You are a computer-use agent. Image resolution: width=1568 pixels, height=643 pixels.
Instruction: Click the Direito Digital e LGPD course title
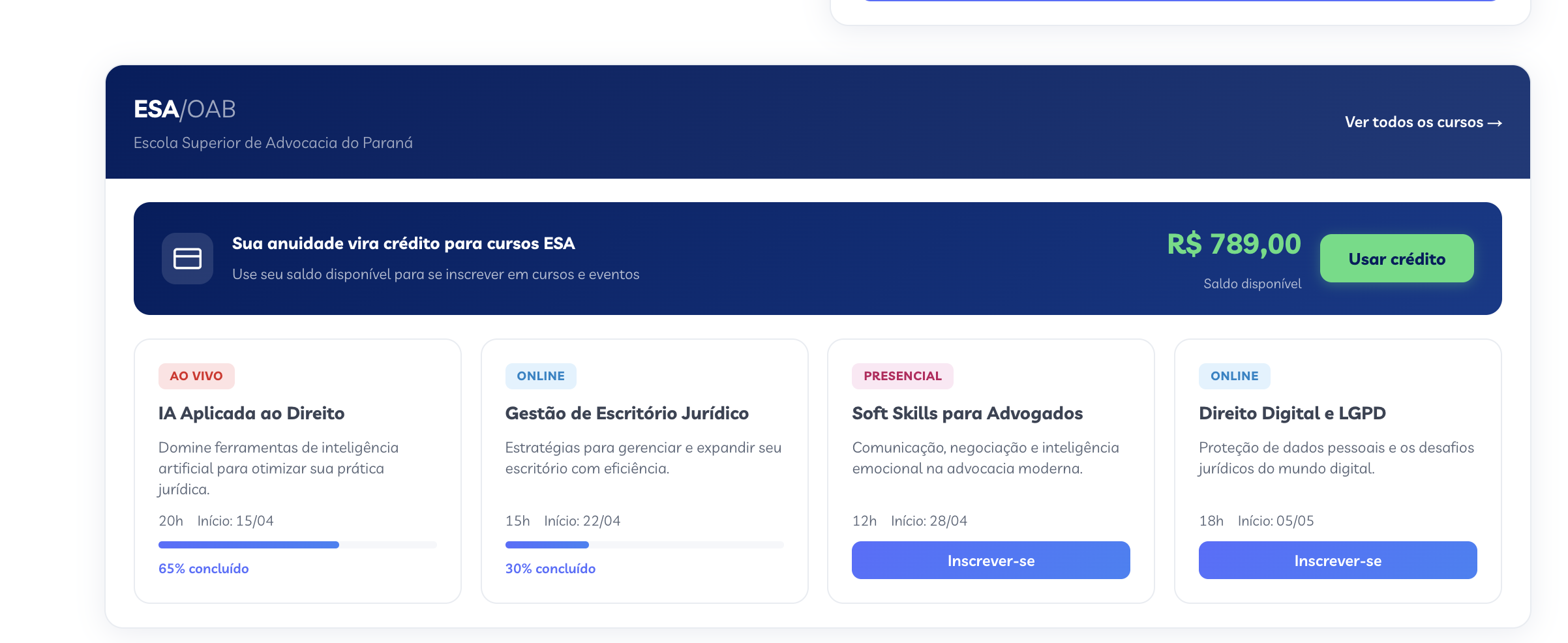[x=1293, y=413]
